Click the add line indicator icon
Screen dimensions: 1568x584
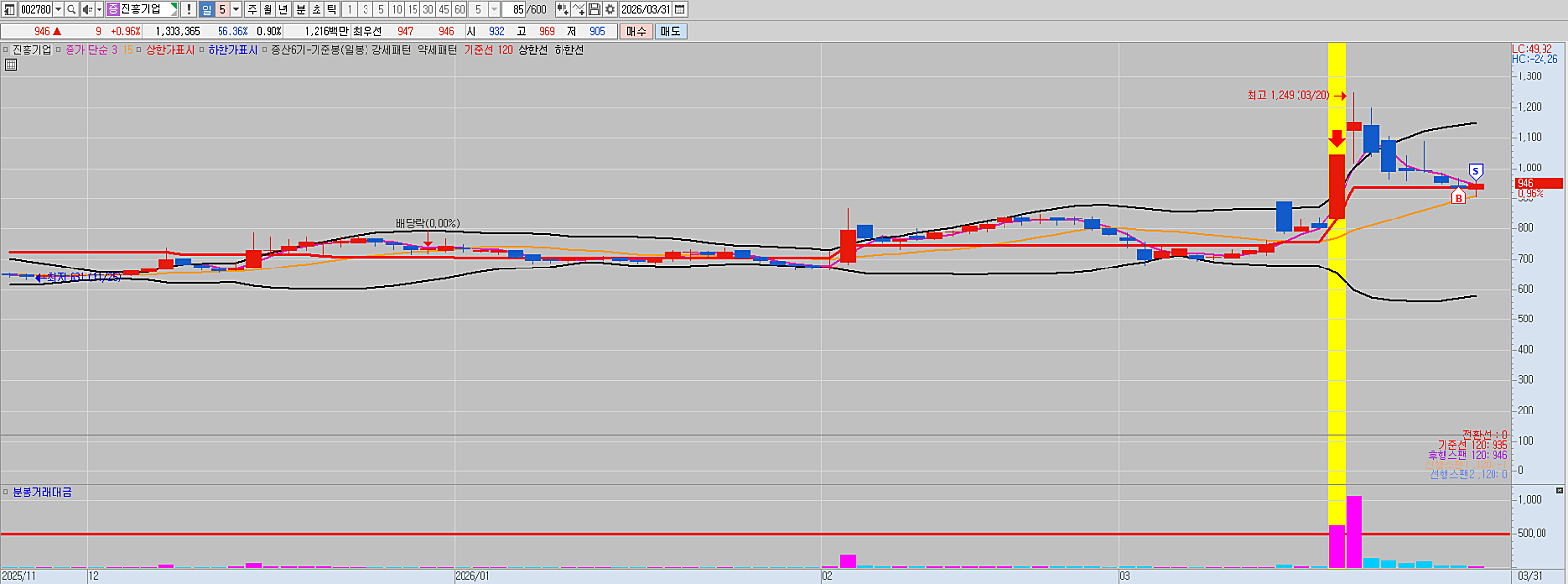578,9
